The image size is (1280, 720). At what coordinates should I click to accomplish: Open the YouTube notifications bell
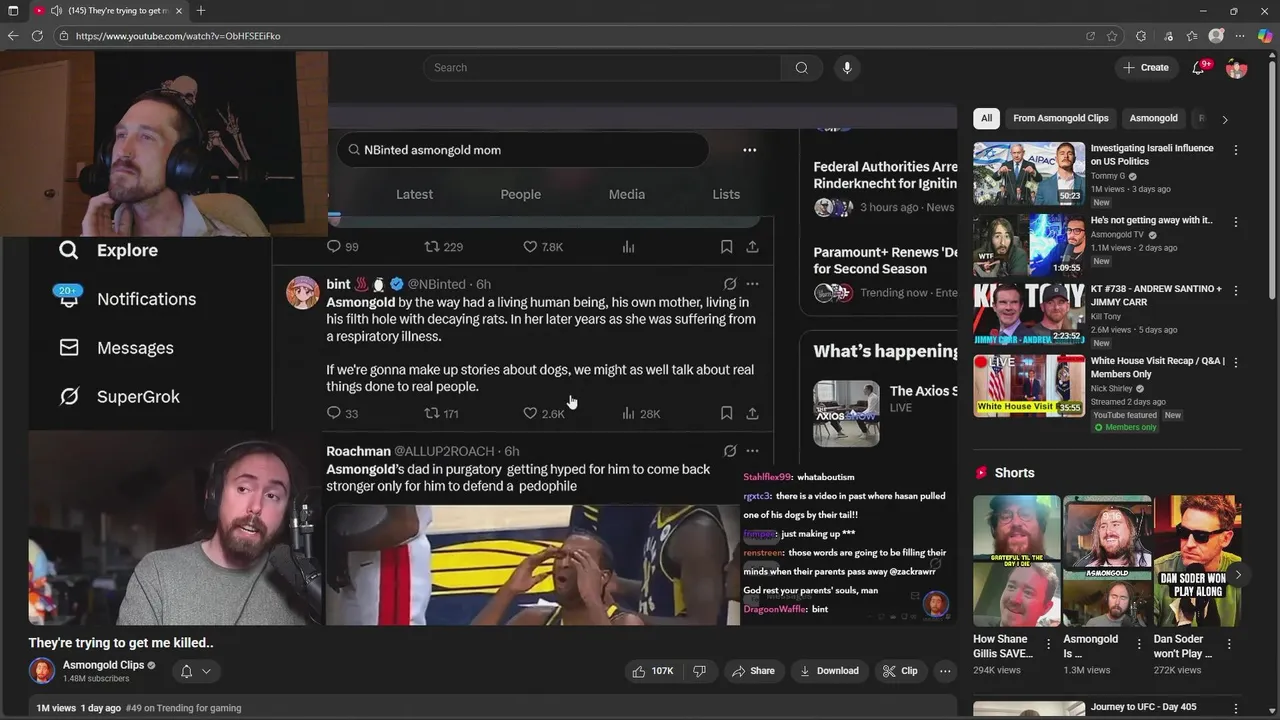click(x=1198, y=68)
